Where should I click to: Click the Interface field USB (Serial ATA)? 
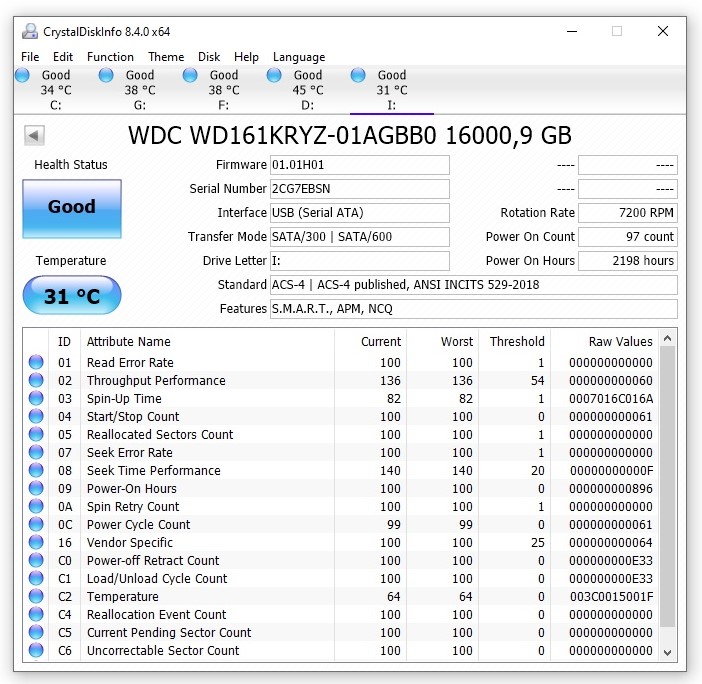tap(360, 213)
